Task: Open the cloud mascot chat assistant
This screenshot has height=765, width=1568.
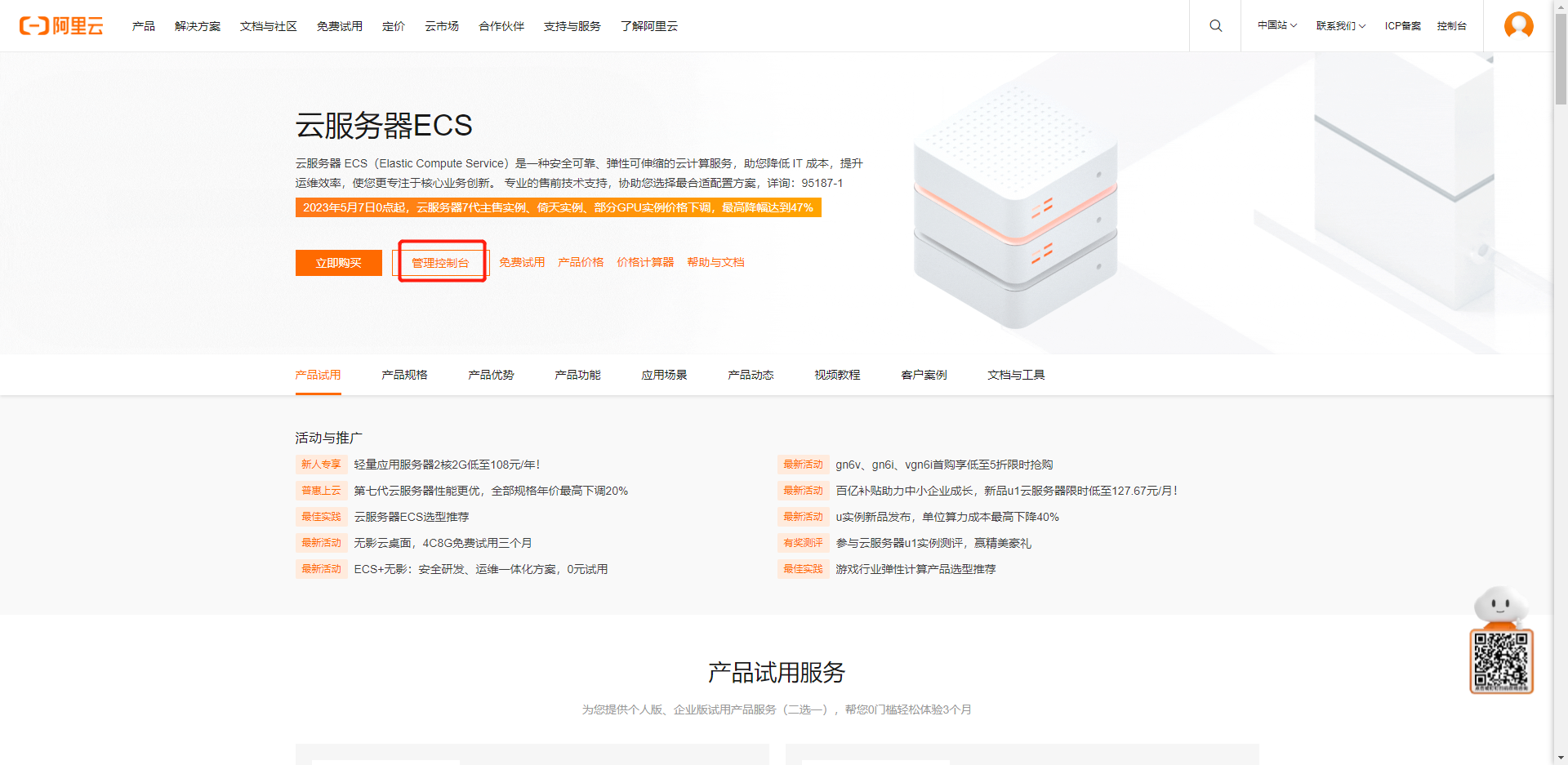Action: coord(1500,607)
